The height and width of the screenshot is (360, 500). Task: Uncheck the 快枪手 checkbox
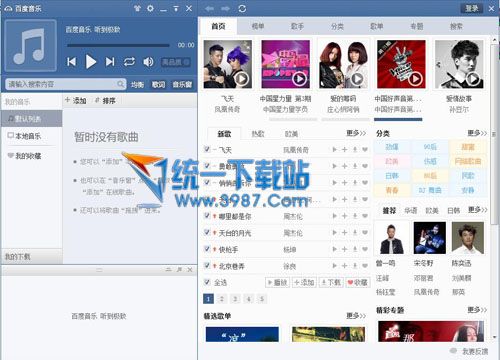click(x=207, y=249)
